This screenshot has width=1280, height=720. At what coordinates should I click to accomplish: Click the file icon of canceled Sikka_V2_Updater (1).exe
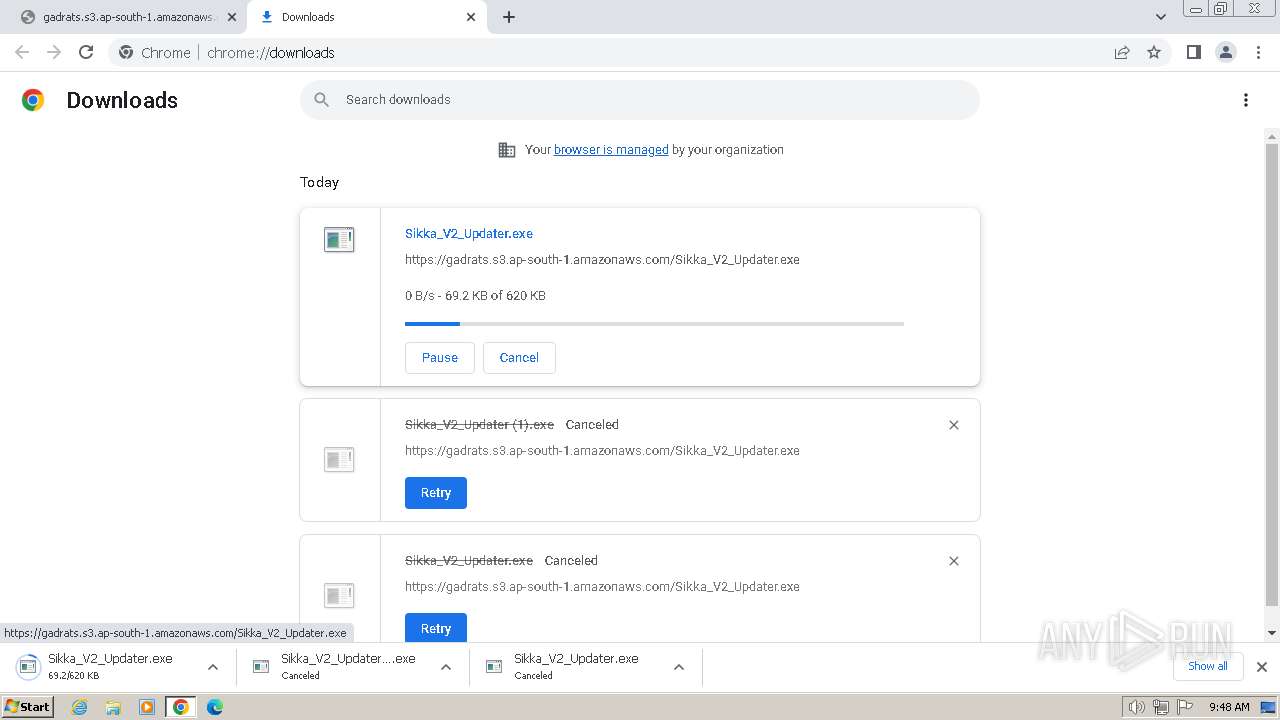coord(339,460)
